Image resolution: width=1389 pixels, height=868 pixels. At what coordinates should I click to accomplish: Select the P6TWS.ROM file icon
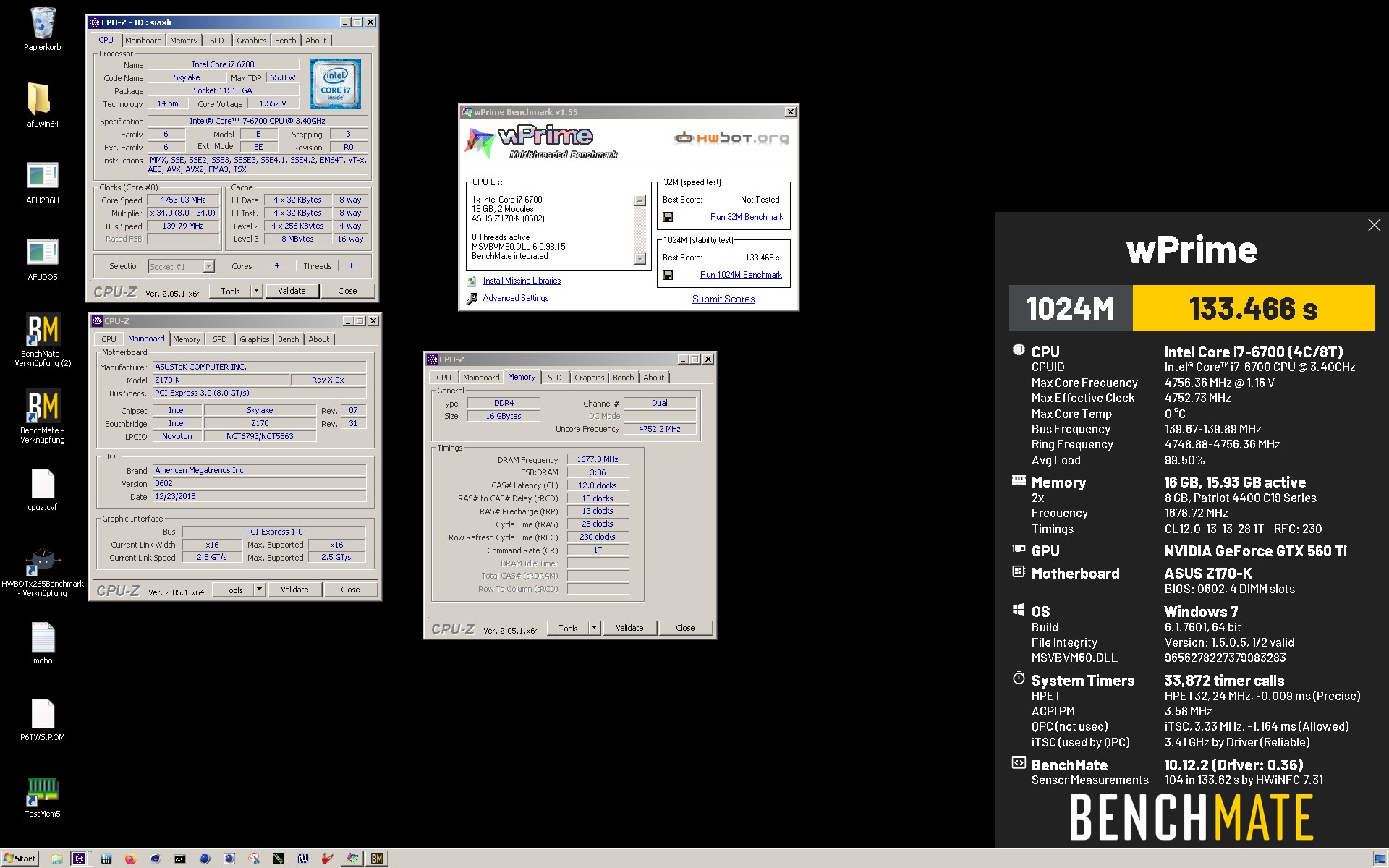pyautogui.click(x=43, y=714)
